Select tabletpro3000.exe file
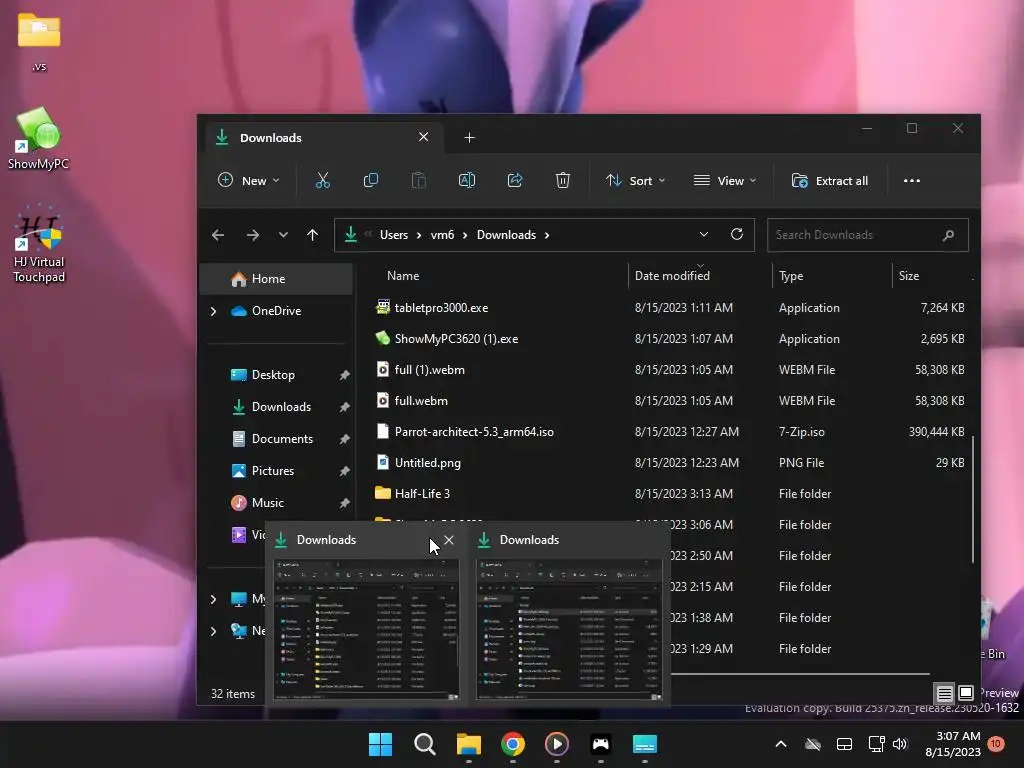 click(x=671, y=308)
